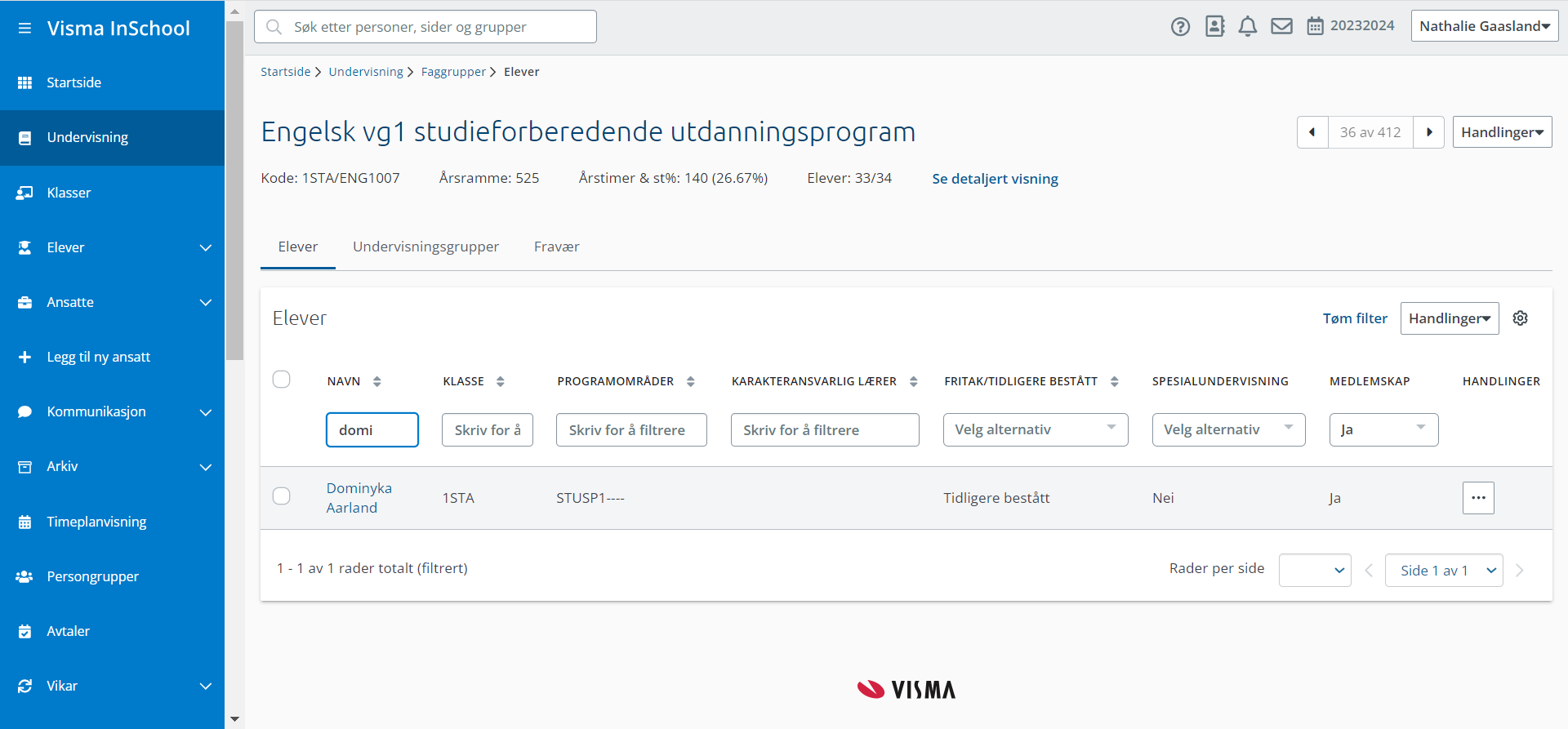This screenshot has height=729, width=1568.
Task: Click the sidebar scrollbar up arrow
Action: (x=234, y=11)
